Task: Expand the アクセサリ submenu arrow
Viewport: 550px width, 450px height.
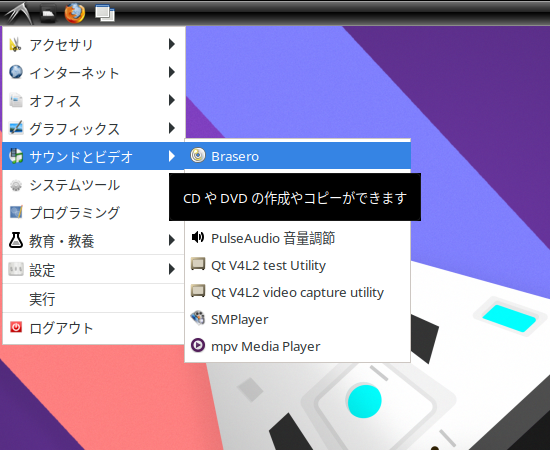Action: 172,44
